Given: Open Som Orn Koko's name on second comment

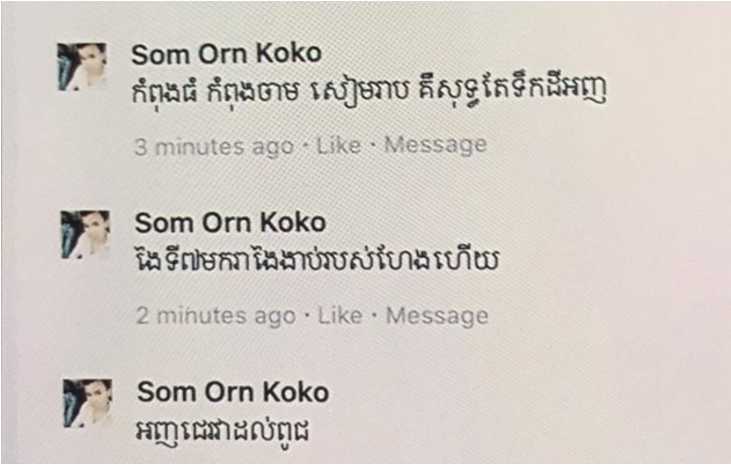Looking at the screenshot, I should coord(231,222).
